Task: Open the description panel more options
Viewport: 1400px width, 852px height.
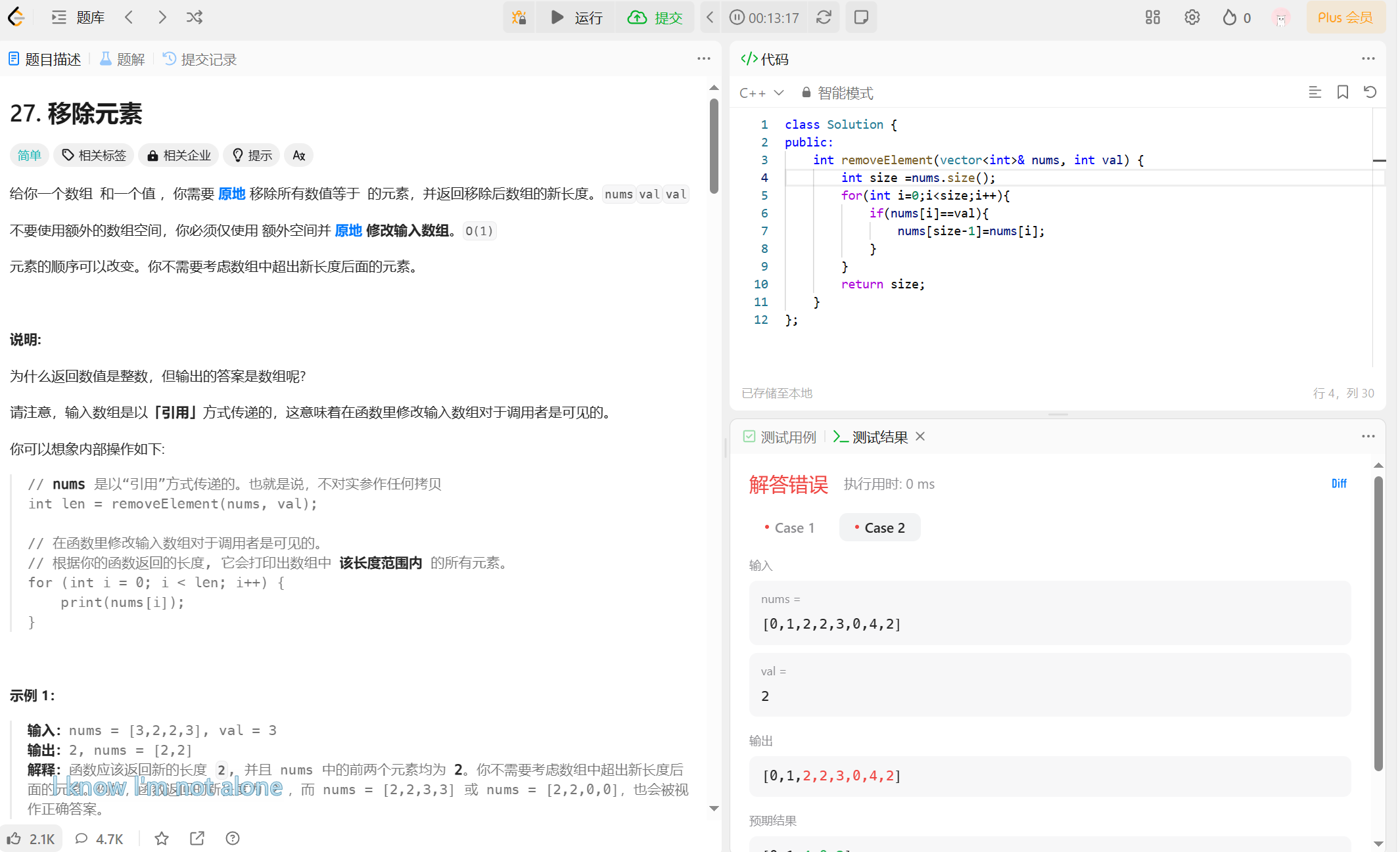Action: tap(704, 58)
